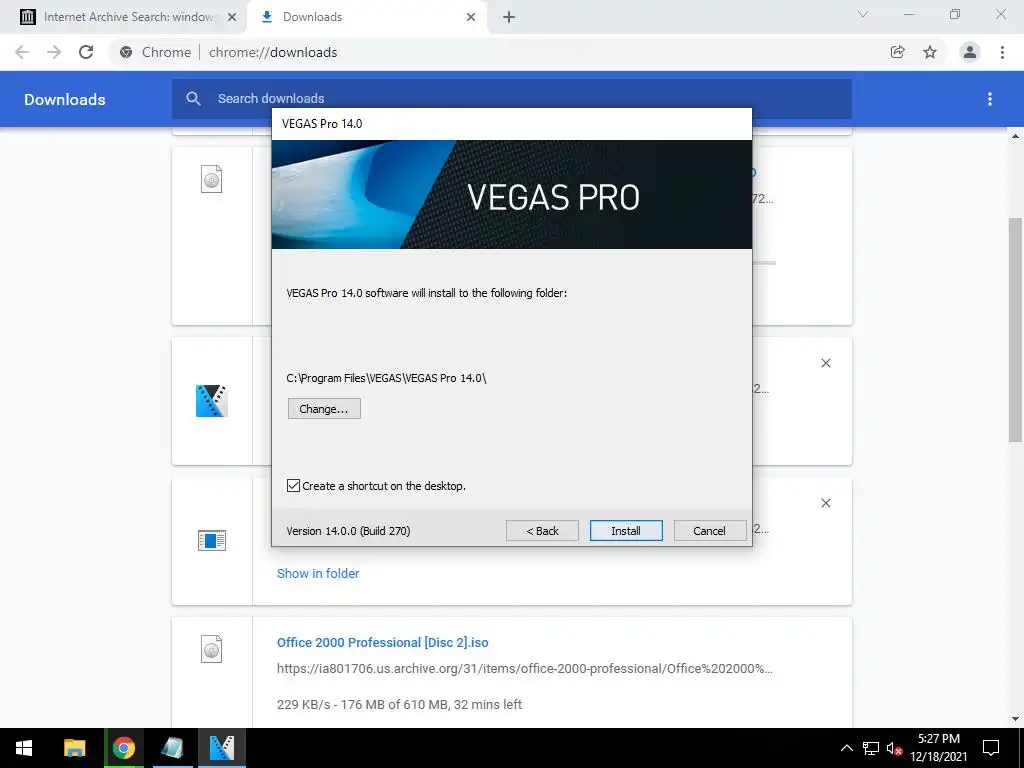Click the window-style file icon in downloads list
Screen dimensions: 1024x768
click(212, 540)
